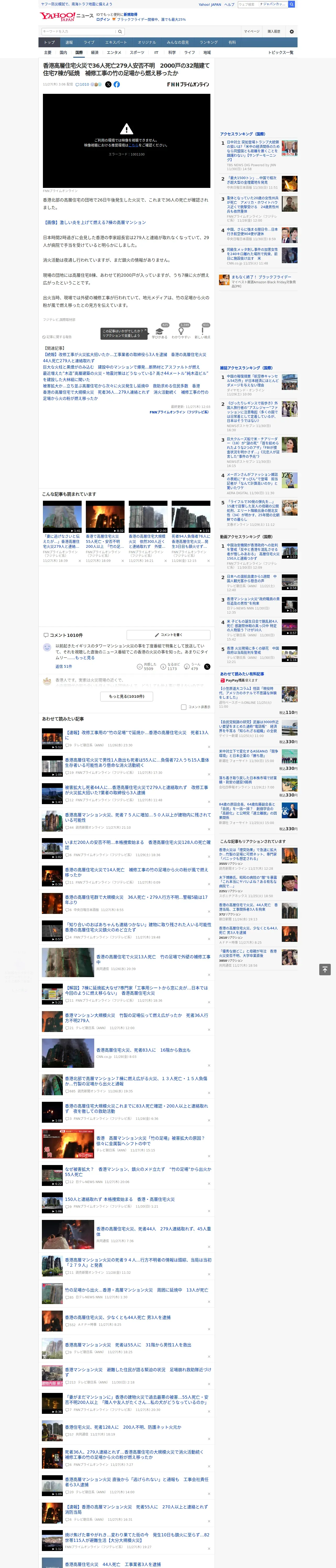Click the なるほど reaction face

[164, 666]
